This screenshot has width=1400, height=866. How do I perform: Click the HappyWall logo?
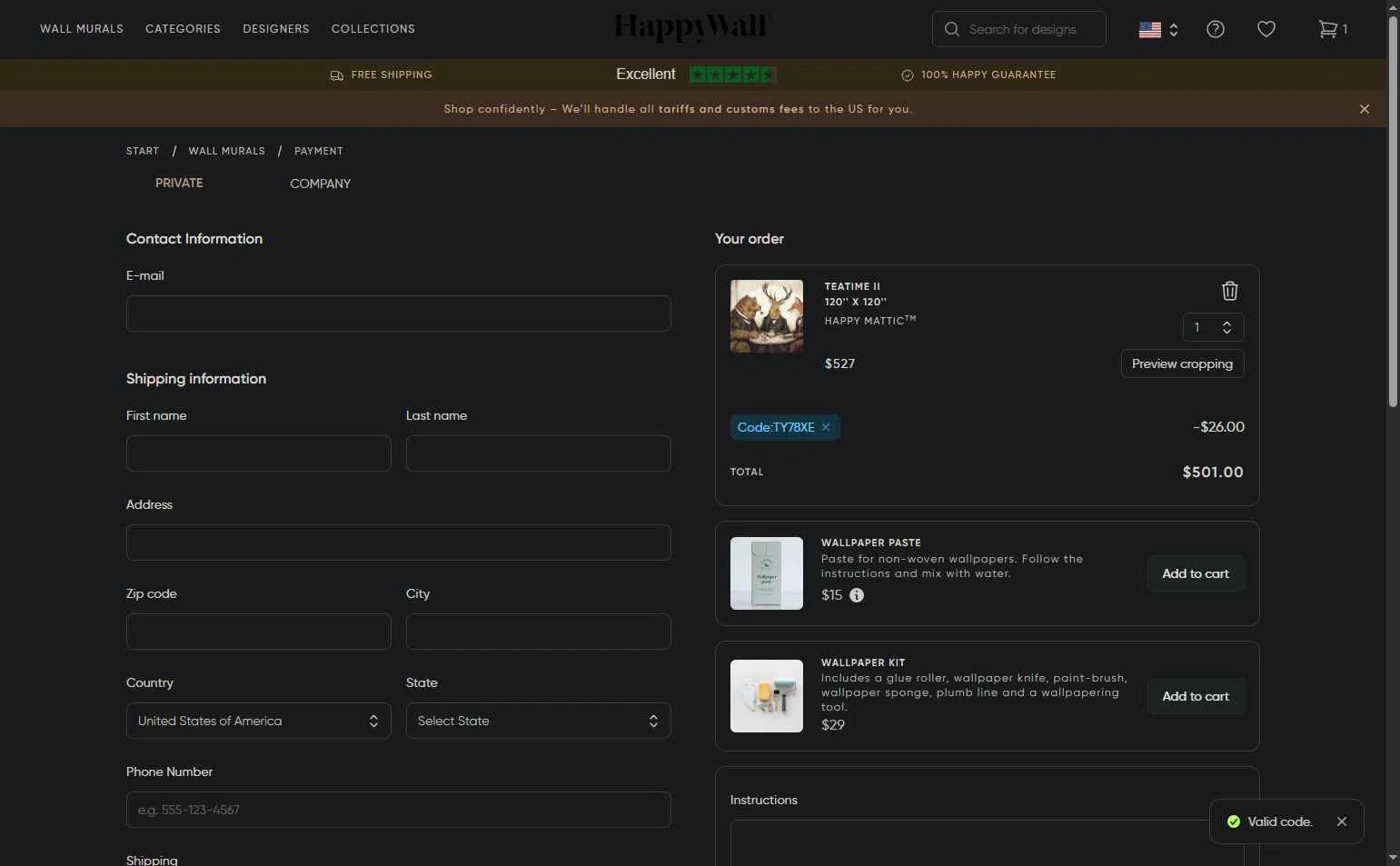(x=690, y=27)
